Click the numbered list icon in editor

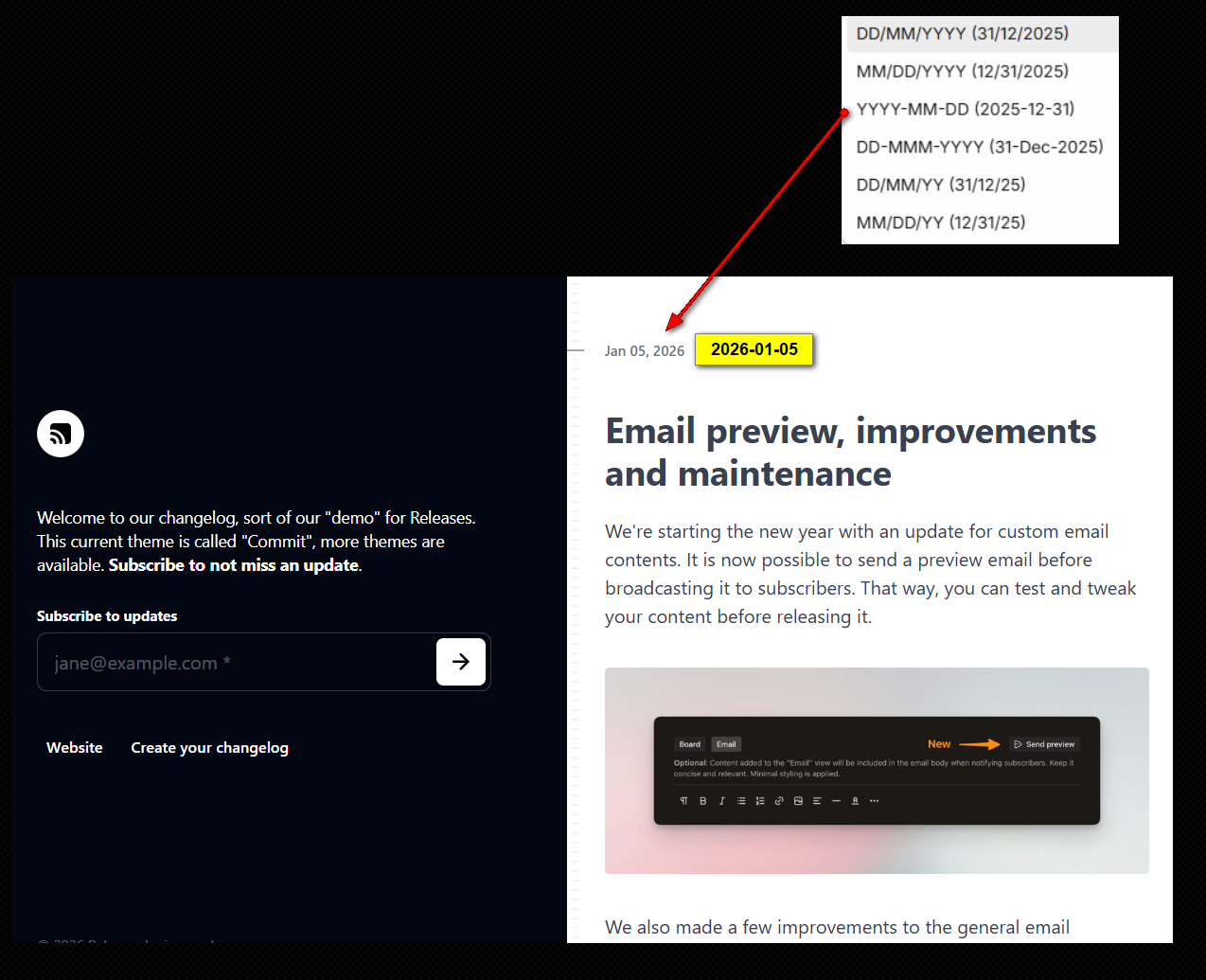pos(760,801)
